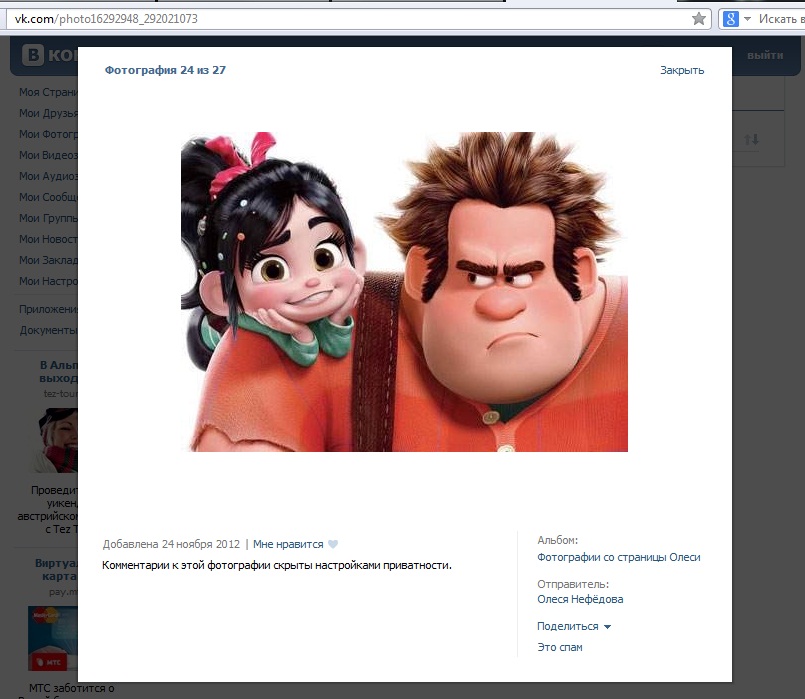Viewport: 805px width, 699px height.
Task: Click the 'Виртуальная карта' ad title
Action: pyautogui.click(x=56, y=570)
